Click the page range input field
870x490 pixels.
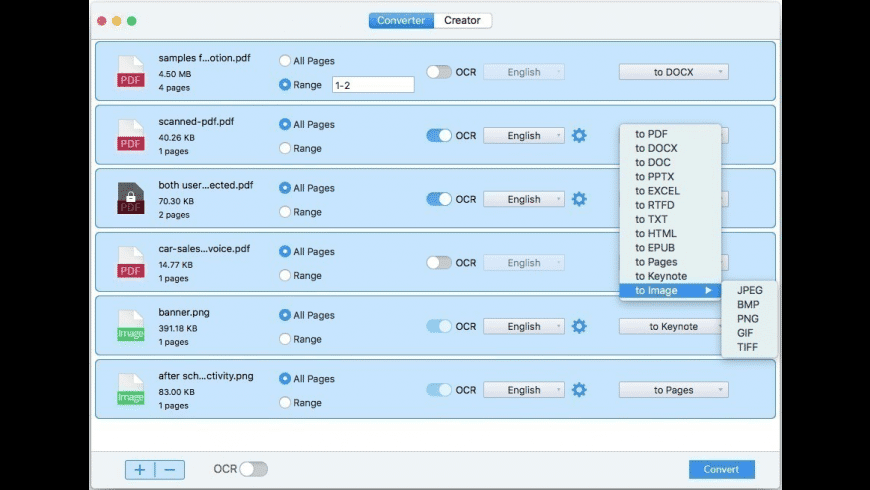[372, 85]
